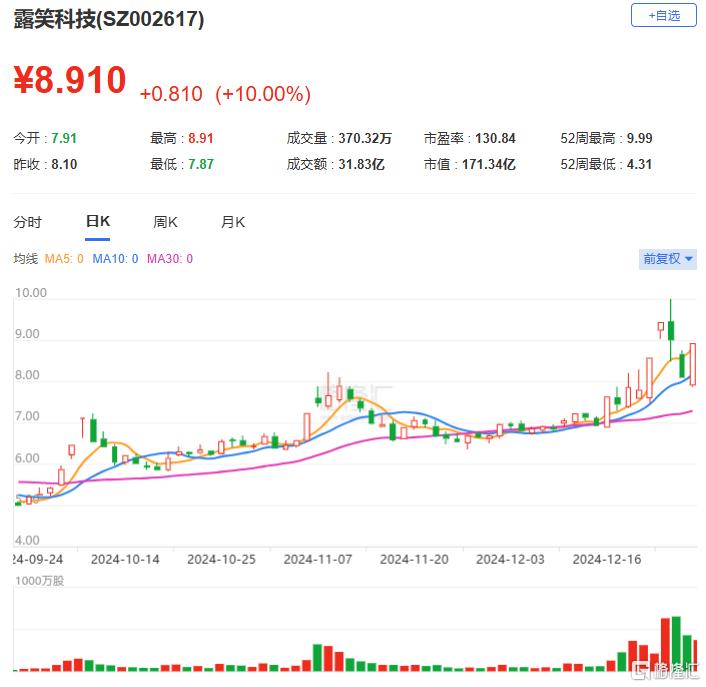The width and height of the screenshot is (706, 687).
Task: Click 今开 value 7.91
Action: coord(64,138)
